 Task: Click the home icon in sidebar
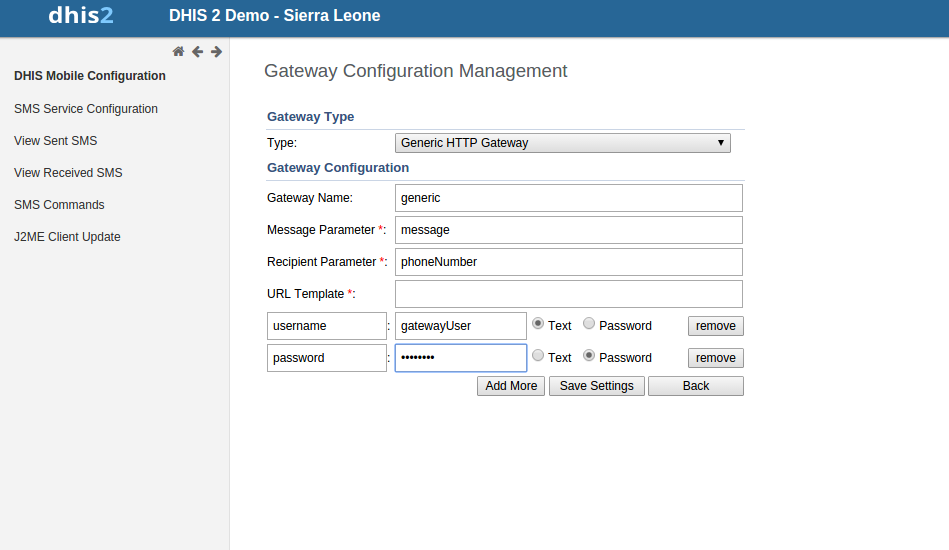[x=178, y=52]
